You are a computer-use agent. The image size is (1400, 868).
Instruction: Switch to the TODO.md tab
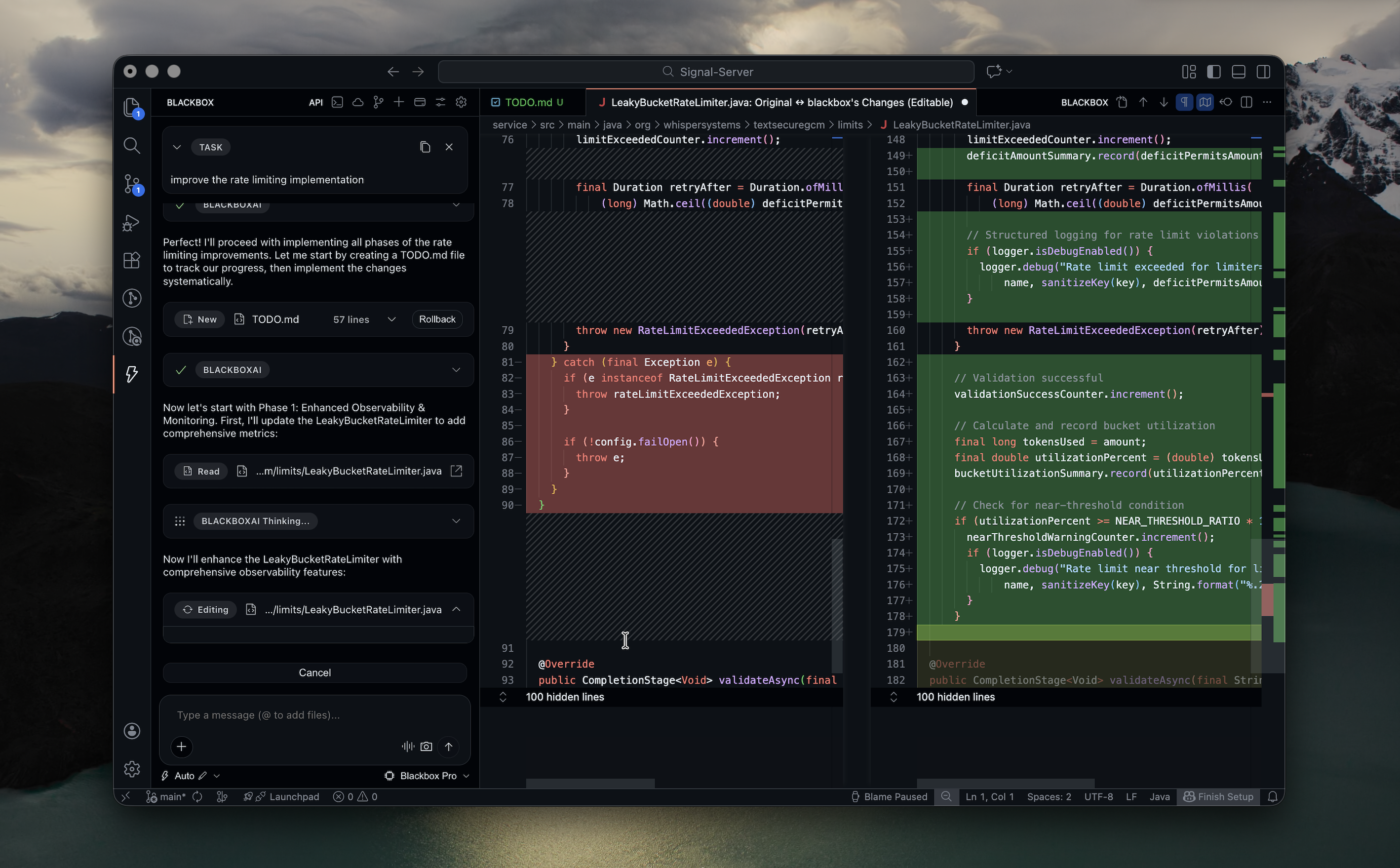tap(528, 102)
